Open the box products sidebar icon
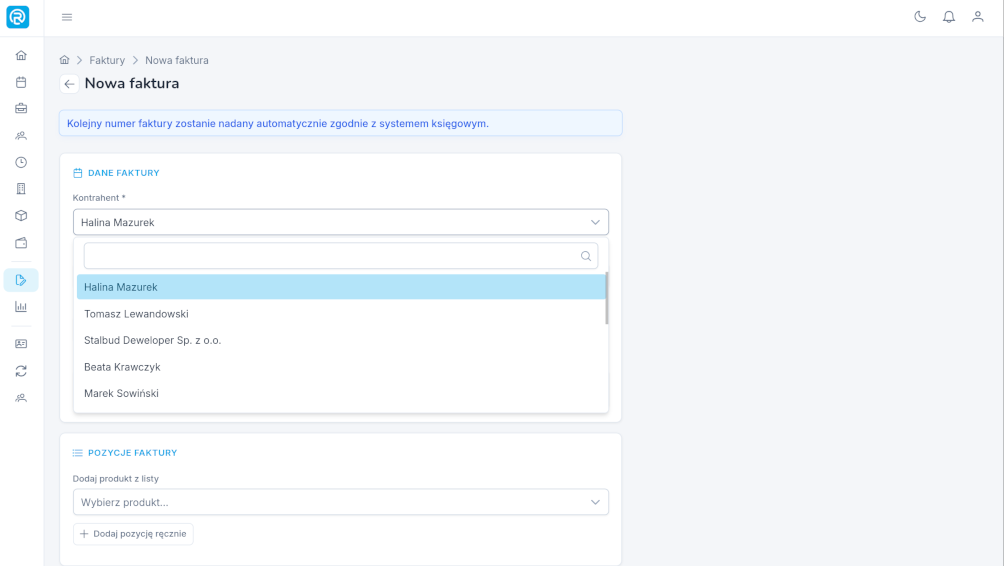1006x566 pixels. [21, 216]
